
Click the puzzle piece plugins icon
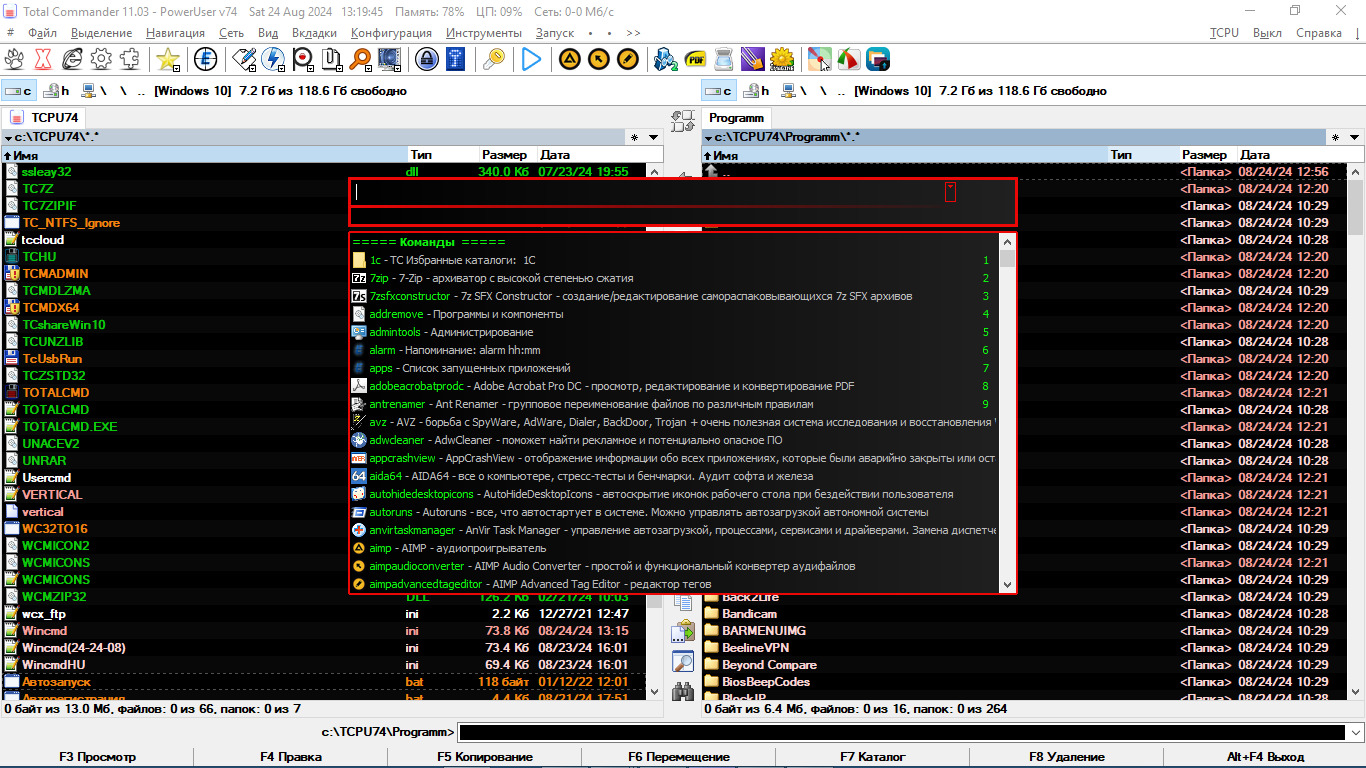129,59
